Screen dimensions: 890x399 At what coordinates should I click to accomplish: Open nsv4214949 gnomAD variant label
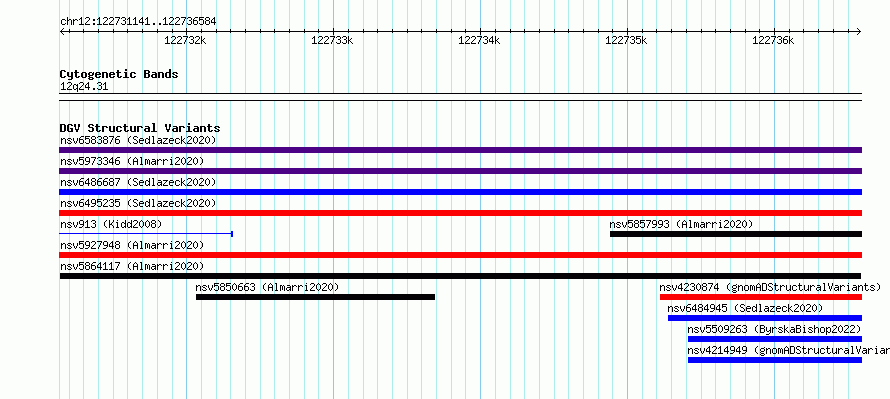pyautogui.click(x=788, y=350)
